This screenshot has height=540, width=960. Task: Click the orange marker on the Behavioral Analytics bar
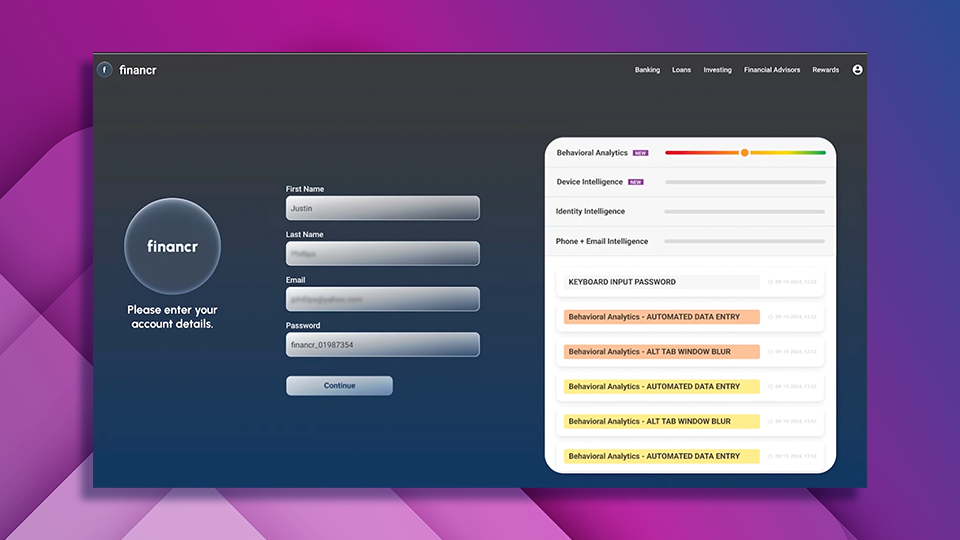pyautogui.click(x=744, y=153)
